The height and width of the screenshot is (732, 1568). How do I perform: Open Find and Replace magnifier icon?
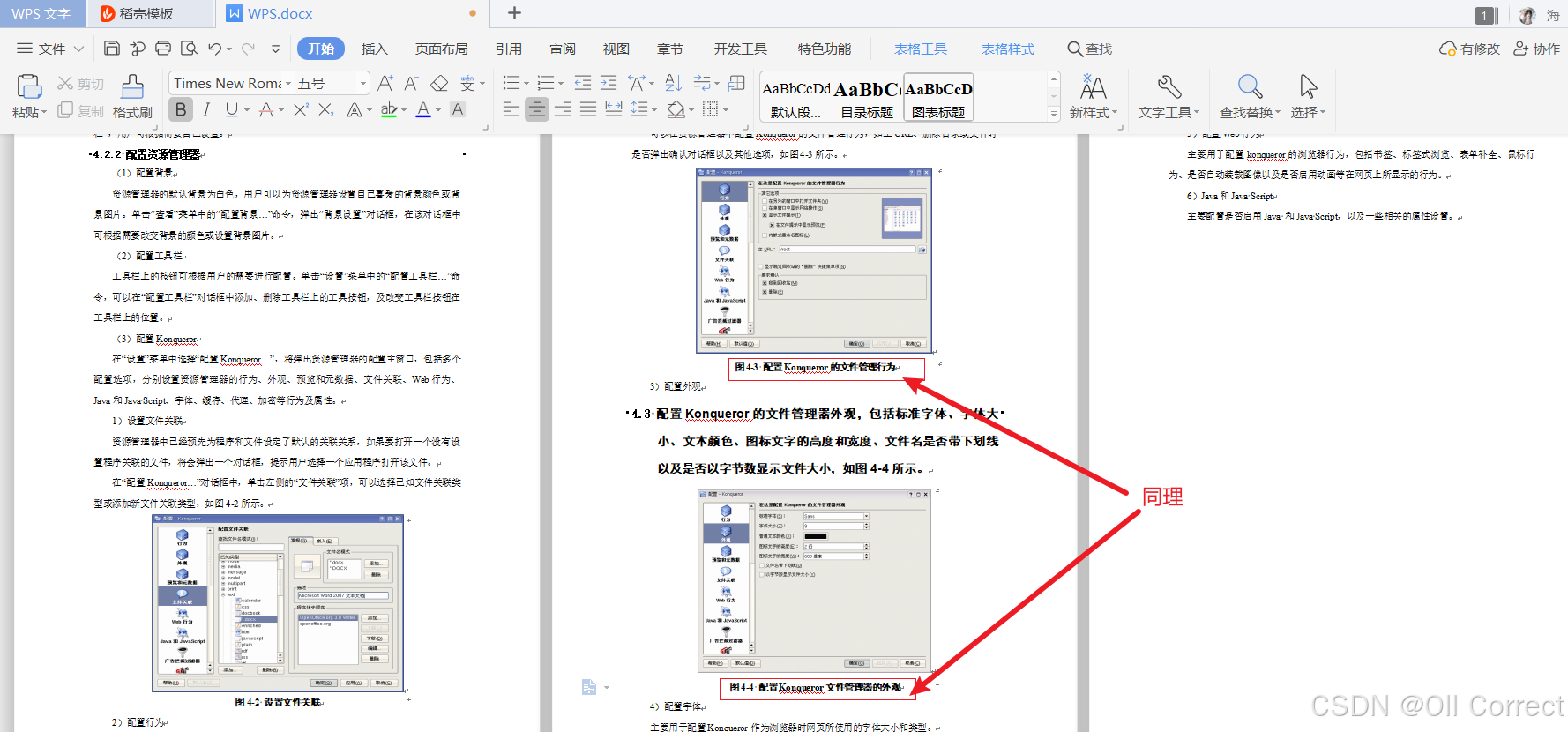tap(1250, 86)
